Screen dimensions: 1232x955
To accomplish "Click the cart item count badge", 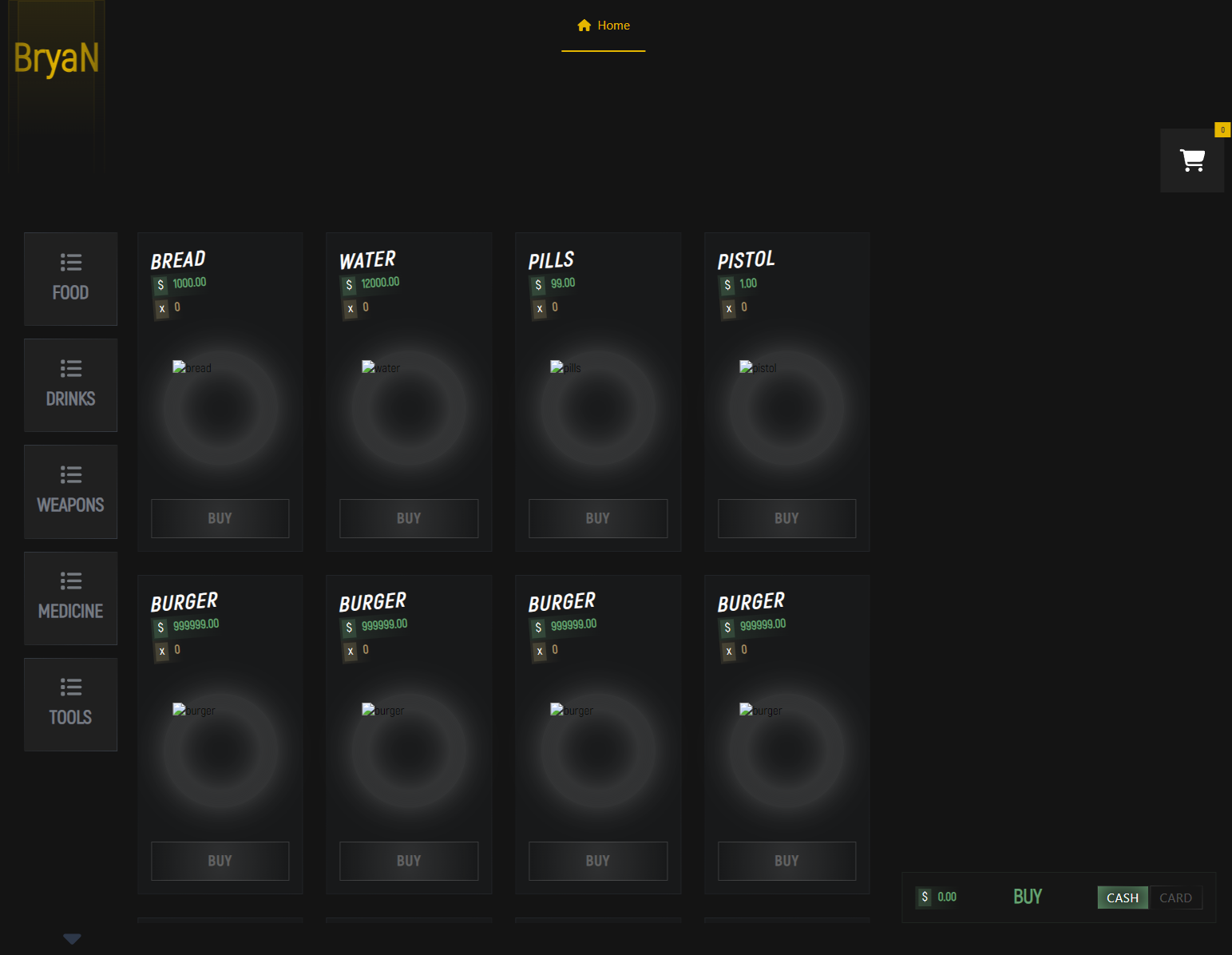I will (x=1222, y=129).
